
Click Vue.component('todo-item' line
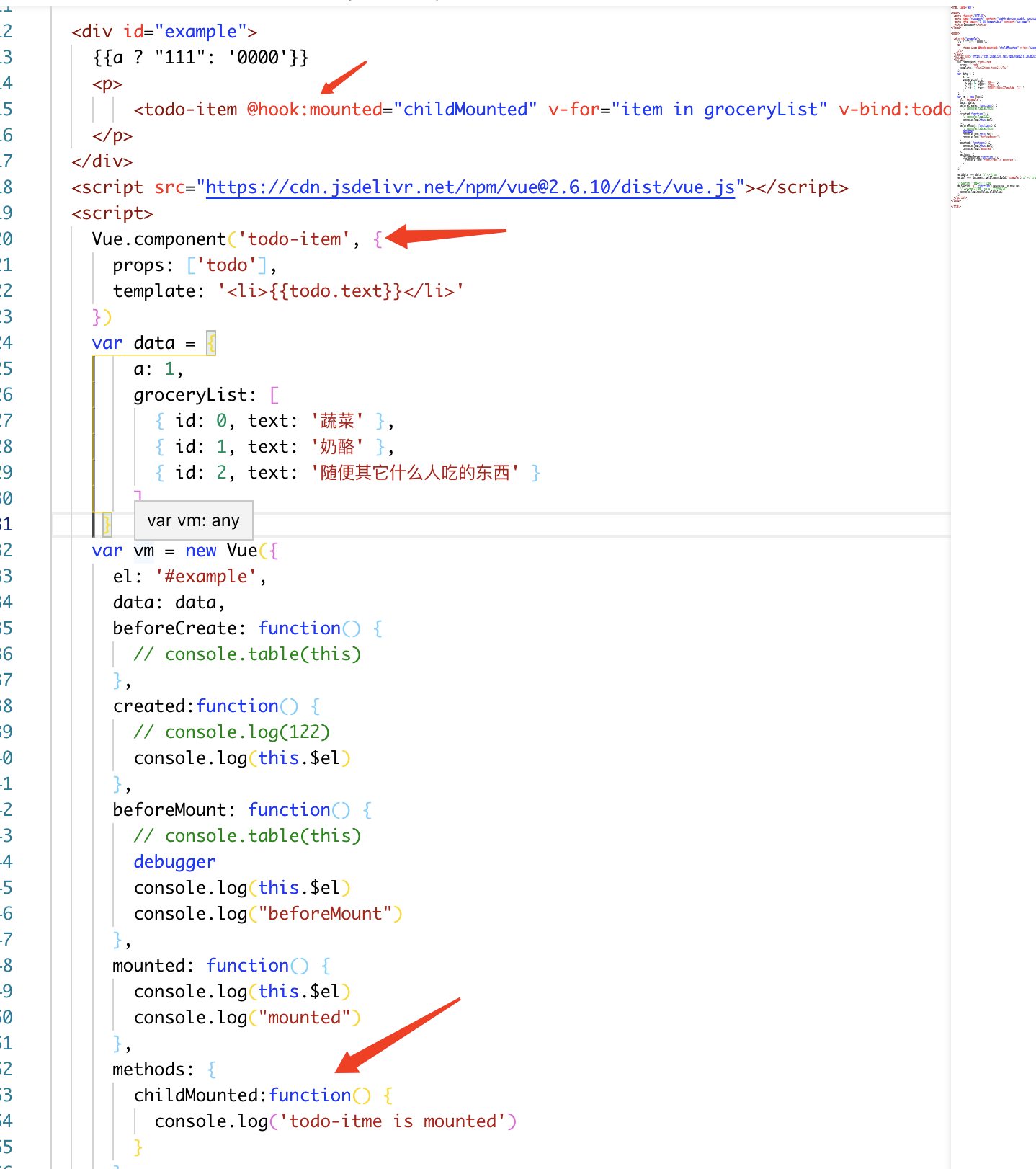point(237,239)
